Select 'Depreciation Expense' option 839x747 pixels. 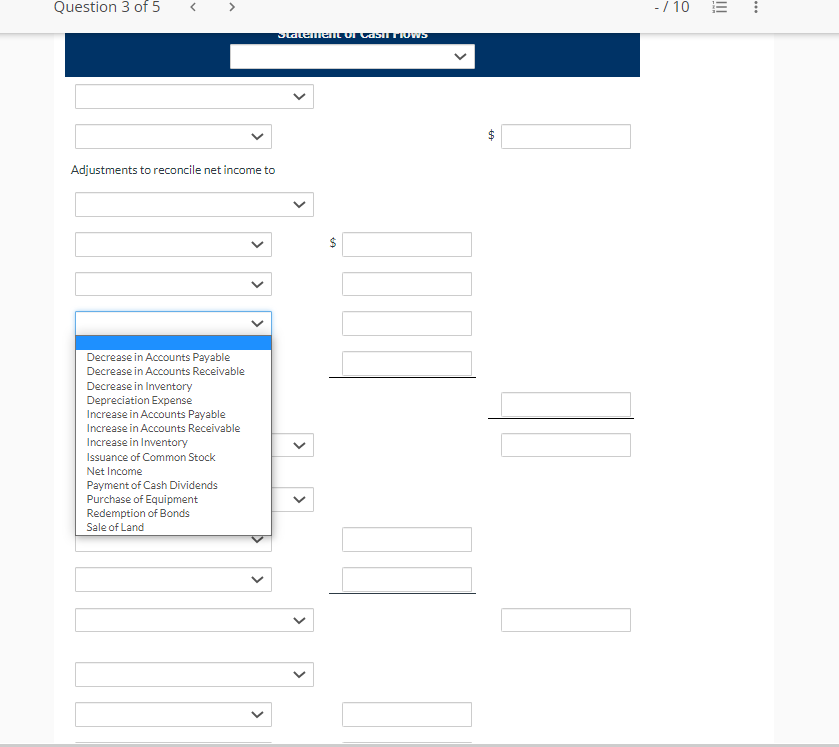173,400
